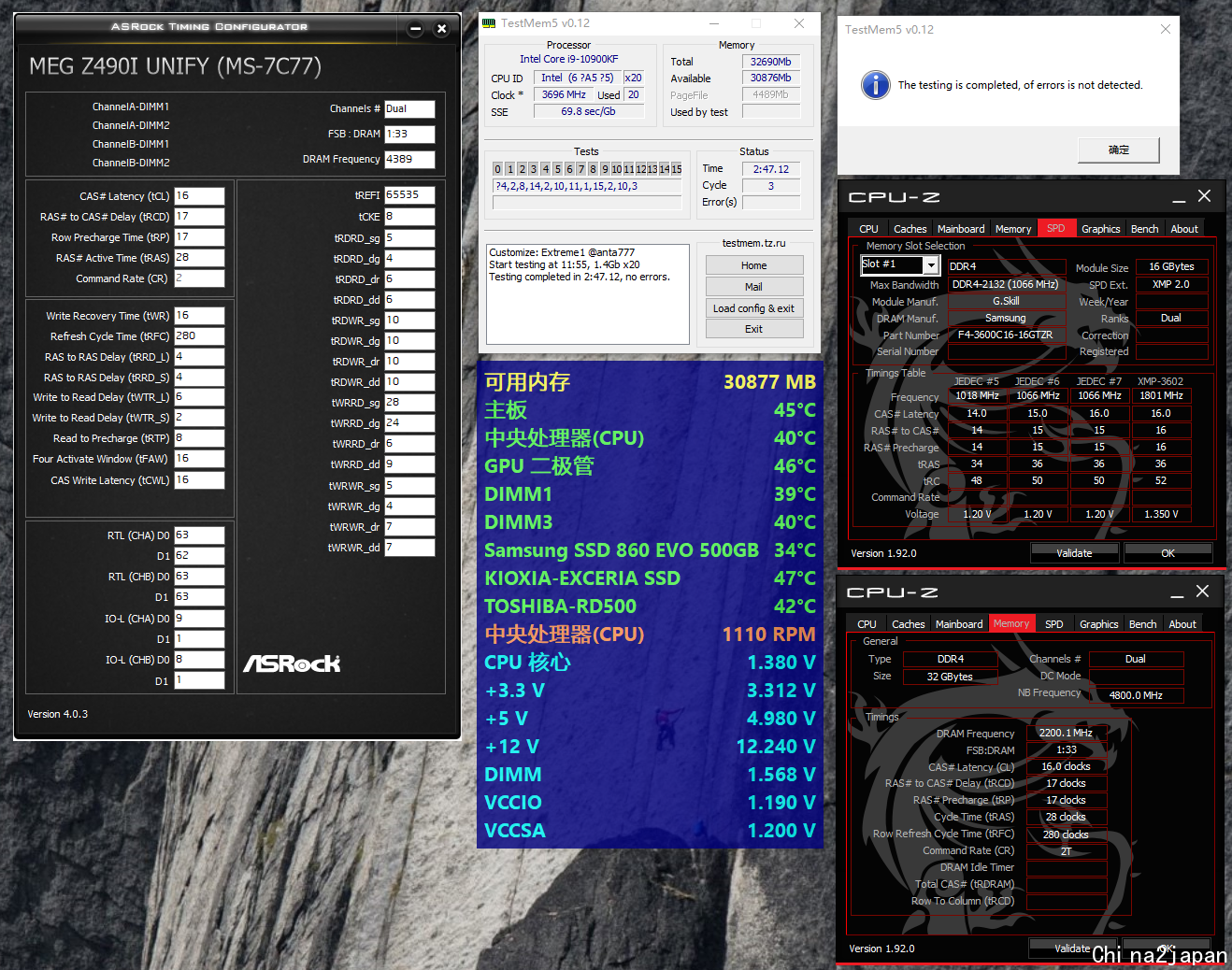Screen dimensions: 1232x970
Task: Click the G.Skill module manufacturer value
Action: click(1006, 301)
